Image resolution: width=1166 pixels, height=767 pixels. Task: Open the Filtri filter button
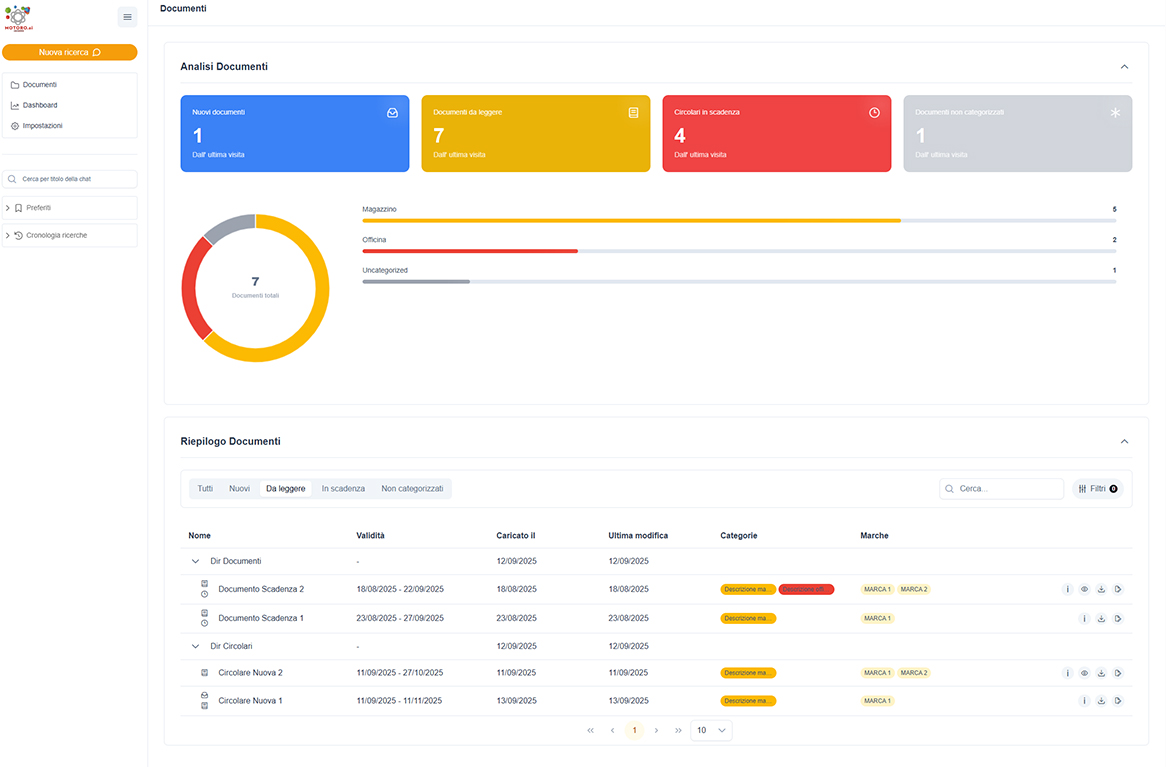pyautogui.click(x=1098, y=489)
